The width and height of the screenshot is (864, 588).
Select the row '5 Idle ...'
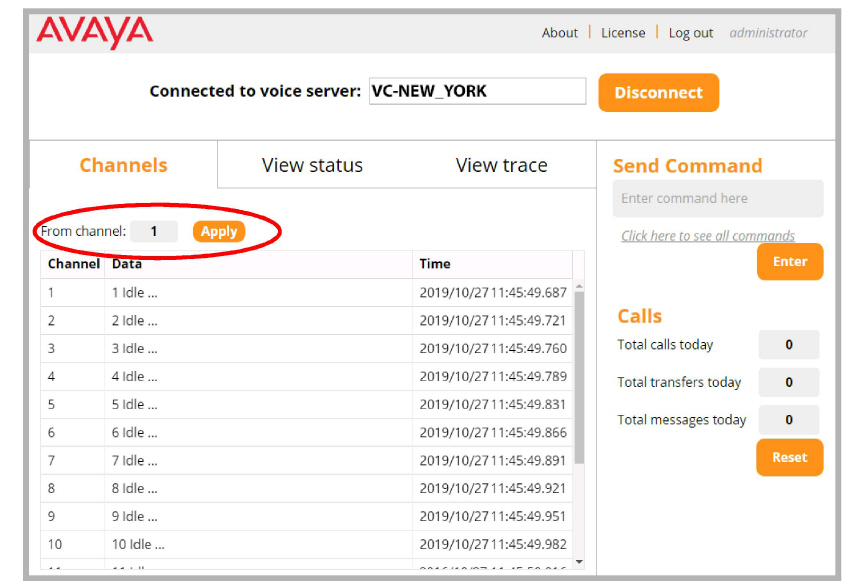pos(306,404)
